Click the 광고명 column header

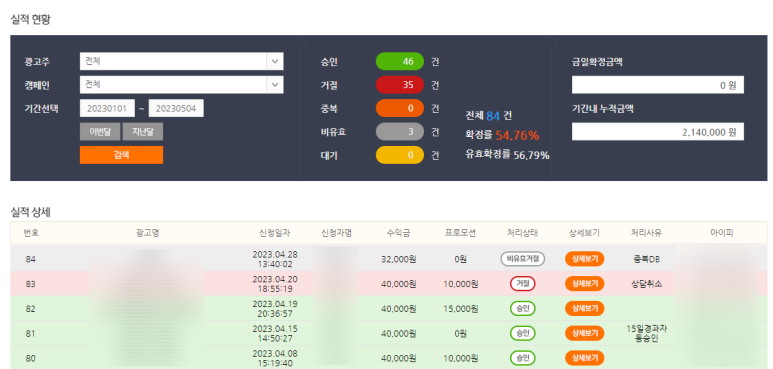(x=147, y=233)
